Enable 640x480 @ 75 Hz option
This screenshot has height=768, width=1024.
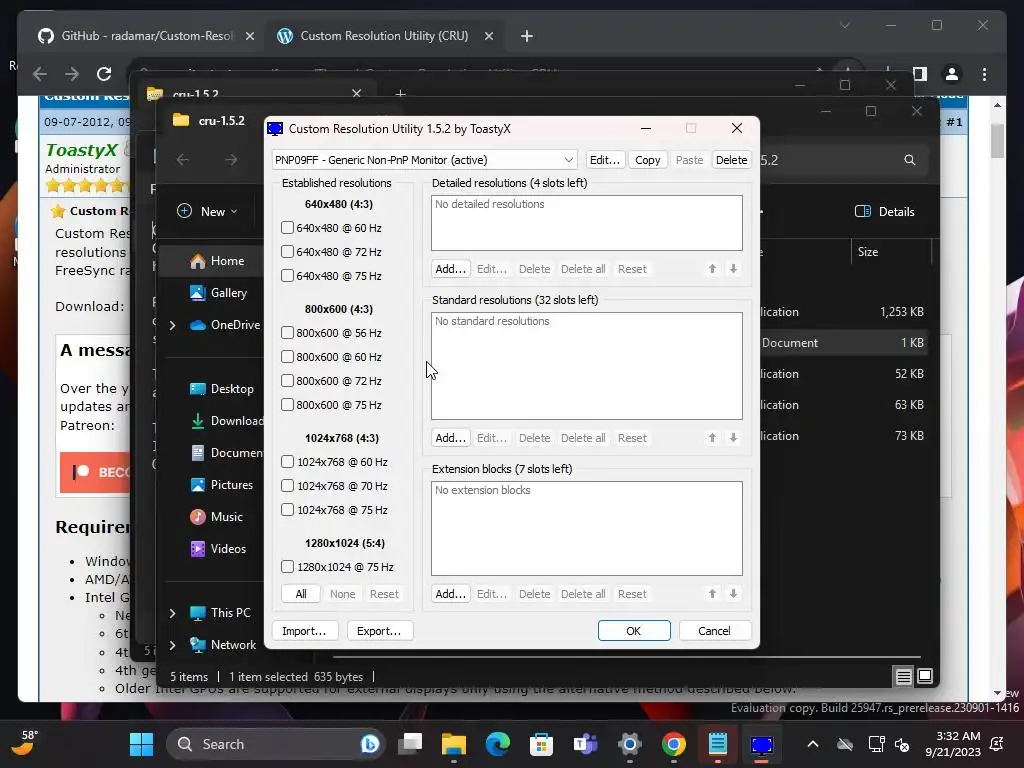click(x=287, y=276)
